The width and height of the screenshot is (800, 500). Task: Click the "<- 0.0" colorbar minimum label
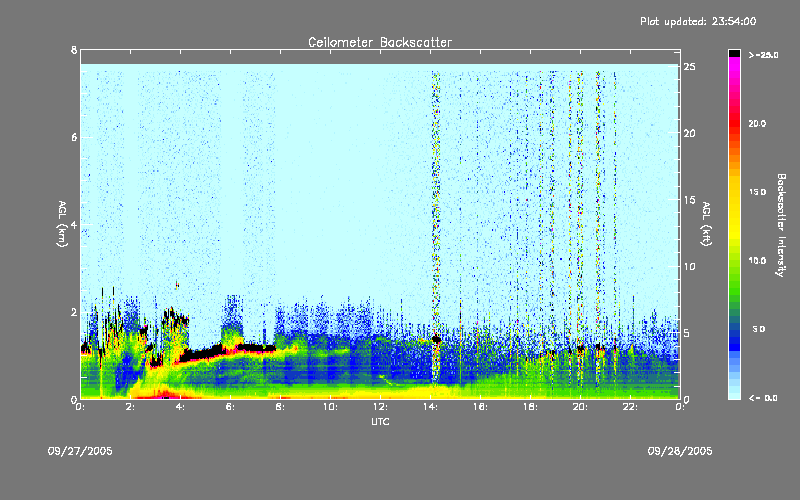tap(763, 398)
